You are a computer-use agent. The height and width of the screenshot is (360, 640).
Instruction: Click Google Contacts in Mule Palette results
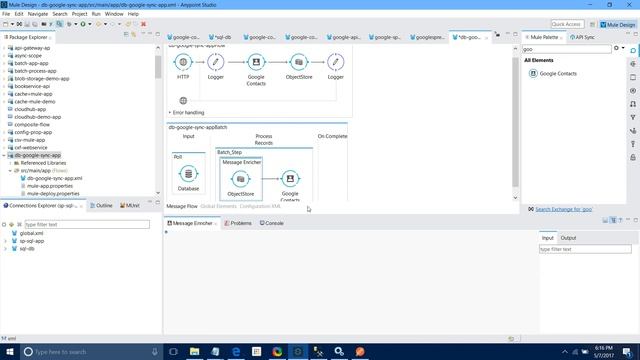(x=553, y=73)
